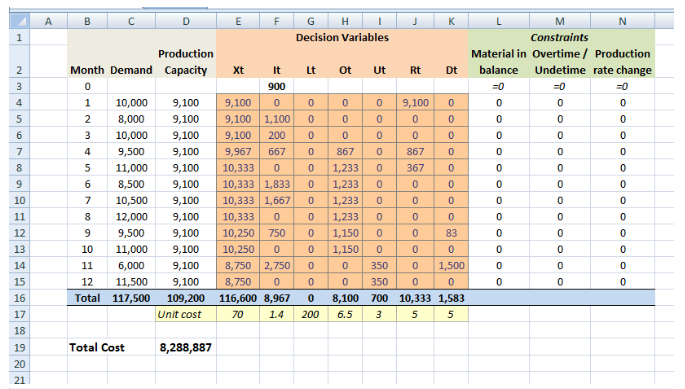
Task: Select column L header
Action: tap(499, 21)
